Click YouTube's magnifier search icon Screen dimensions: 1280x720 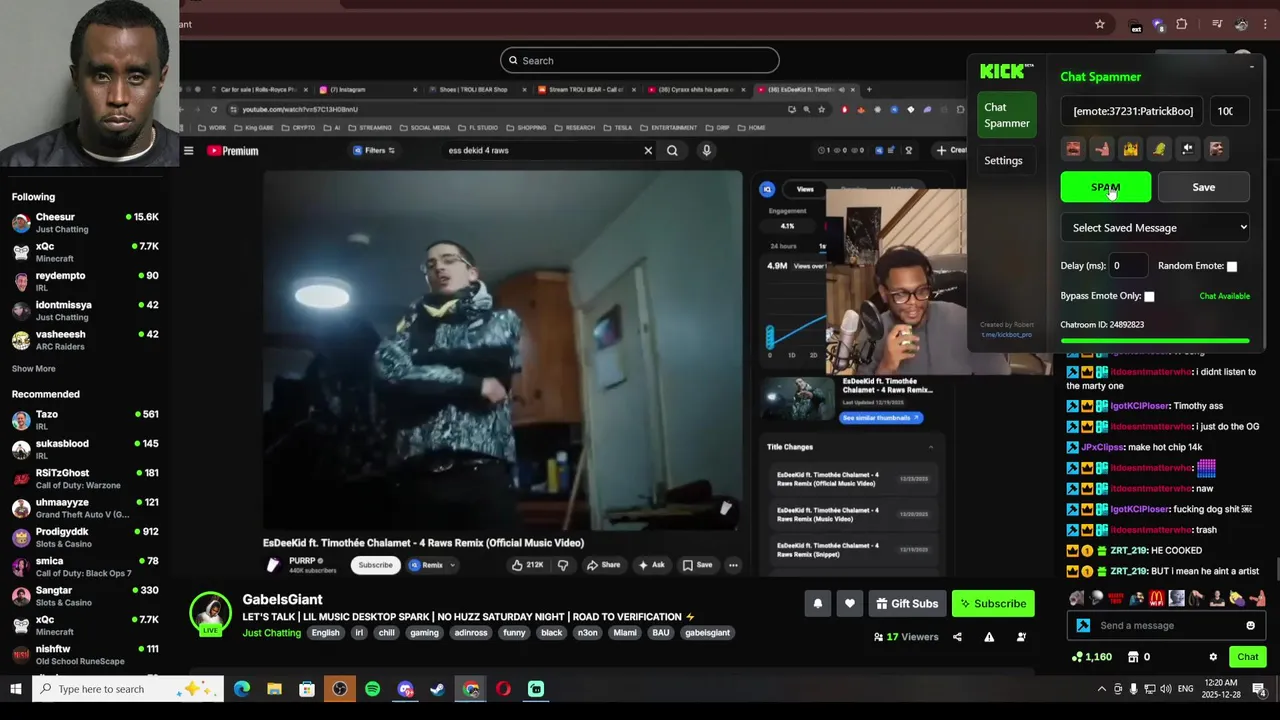click(672, 151)
